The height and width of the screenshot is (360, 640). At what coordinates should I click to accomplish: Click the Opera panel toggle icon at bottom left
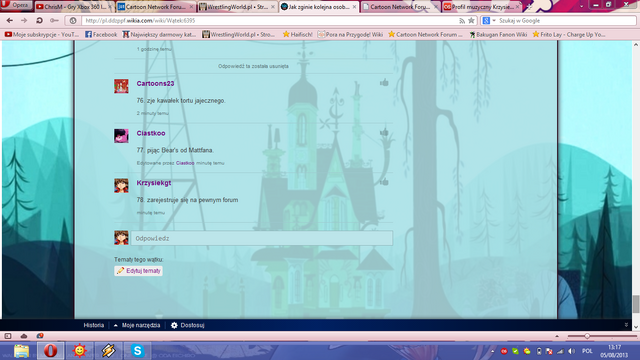(x=8, y=336)
